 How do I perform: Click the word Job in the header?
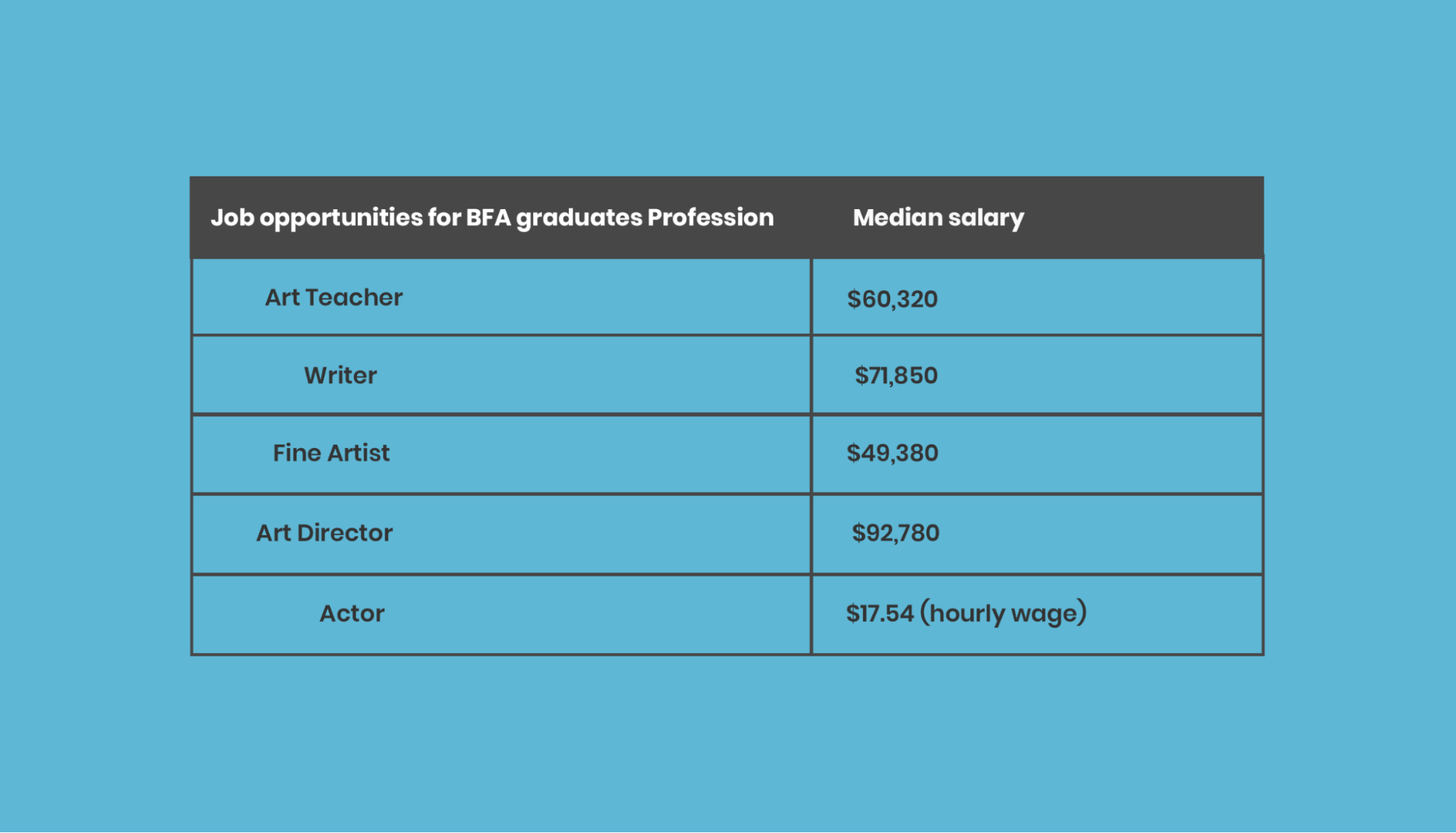click(x=232, y=217)
